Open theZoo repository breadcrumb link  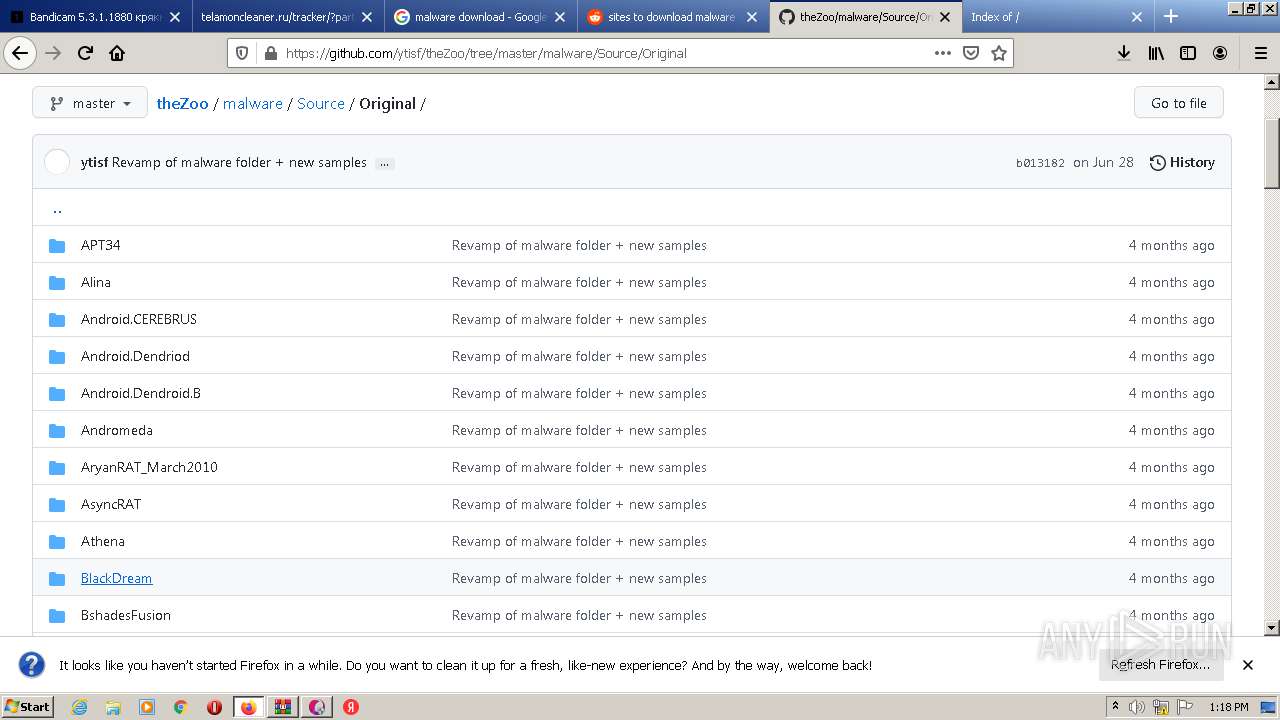click(183, 103)
